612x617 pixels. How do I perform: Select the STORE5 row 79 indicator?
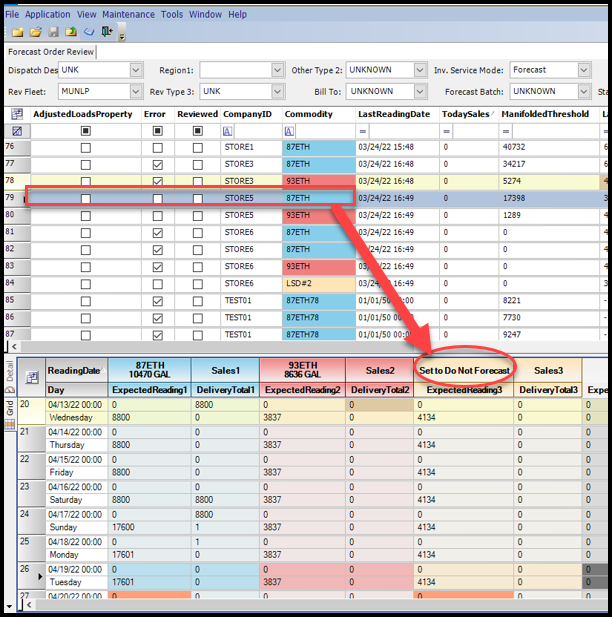coord(12,198)
